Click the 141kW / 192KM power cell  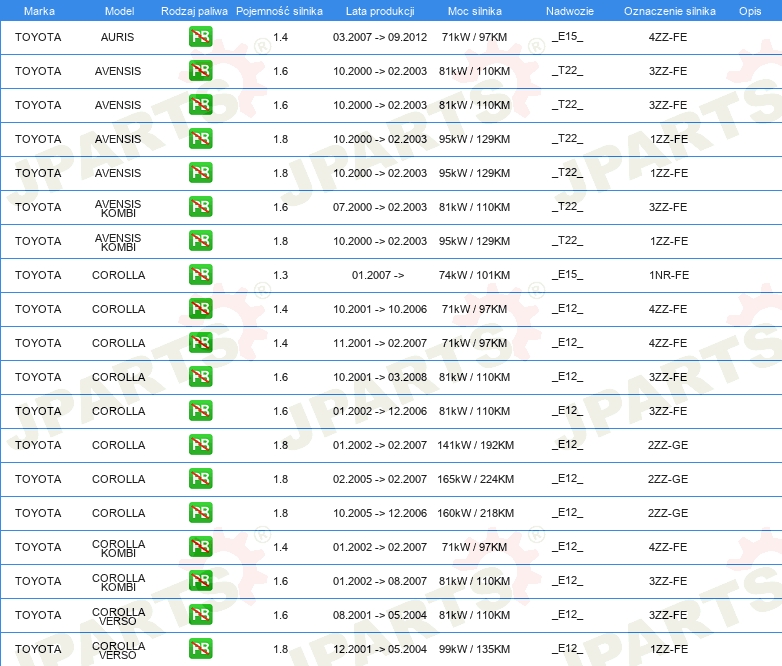click(x=475, y=445)
